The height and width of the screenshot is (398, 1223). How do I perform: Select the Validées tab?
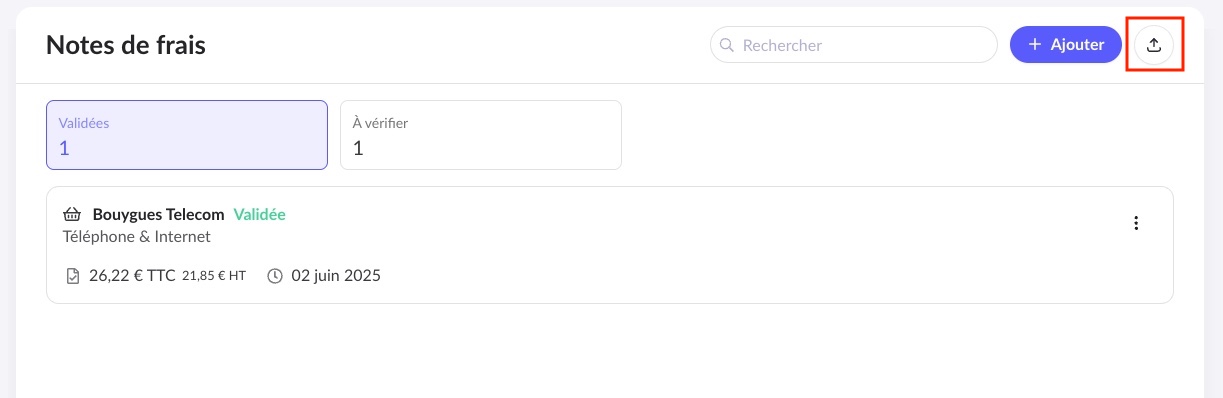(187, 135)
